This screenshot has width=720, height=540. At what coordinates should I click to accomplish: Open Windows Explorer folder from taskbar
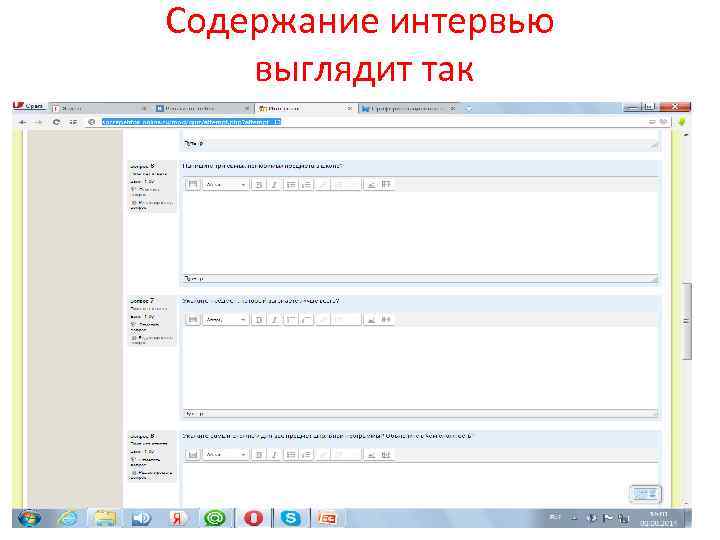[105, 518]
